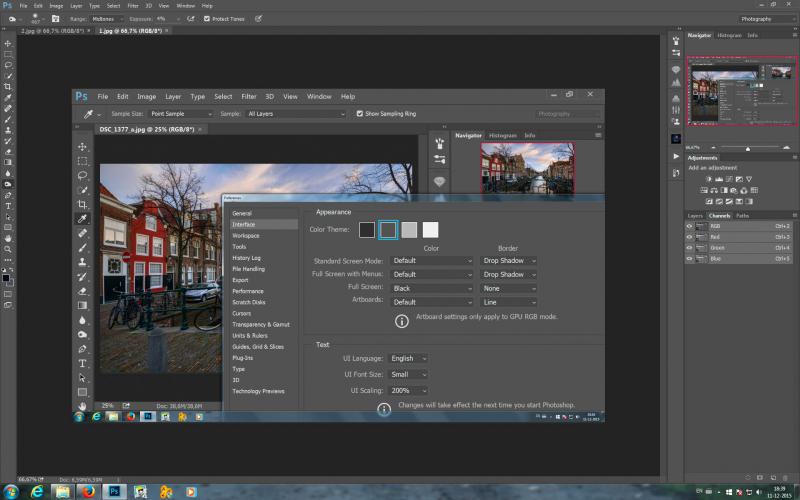Switch to the Histogram tab
Screen dimensions: 800x500
729,35
